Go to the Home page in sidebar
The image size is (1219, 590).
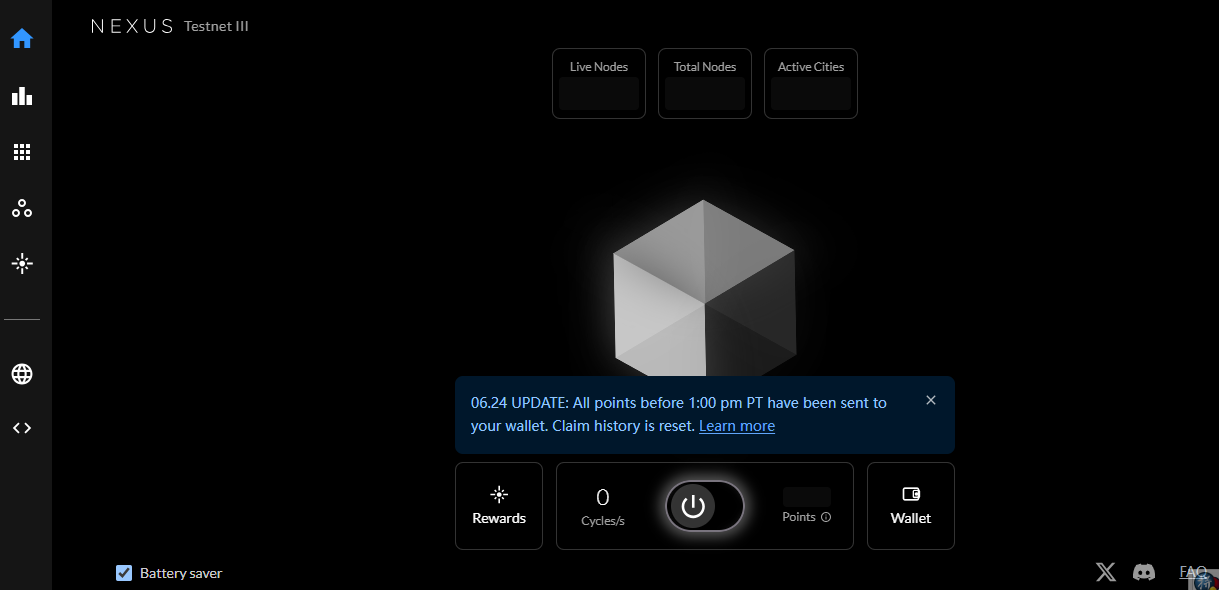pyautogui.click(x=22, y=39)
